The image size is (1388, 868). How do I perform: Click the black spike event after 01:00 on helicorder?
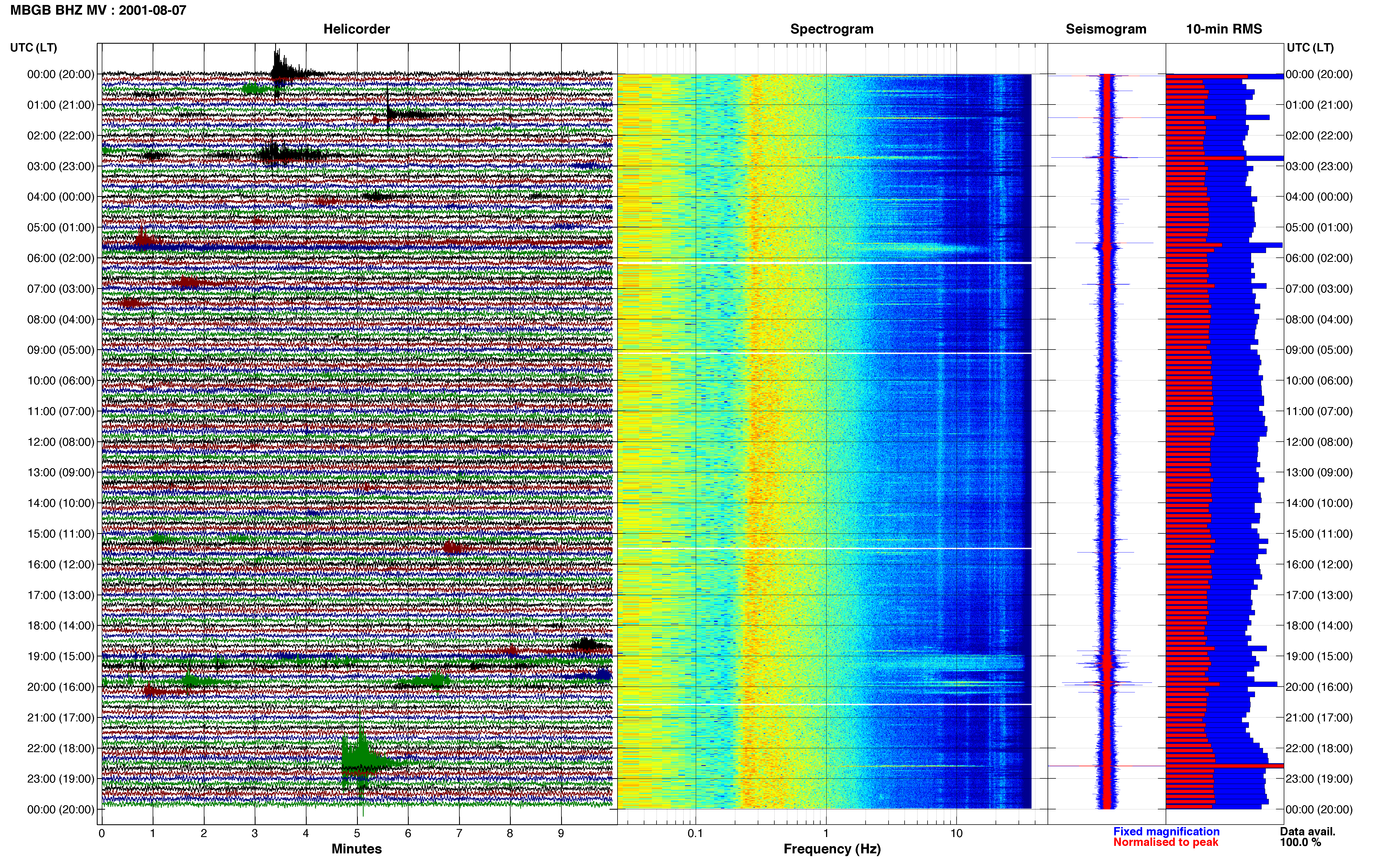tap(389, 114)
